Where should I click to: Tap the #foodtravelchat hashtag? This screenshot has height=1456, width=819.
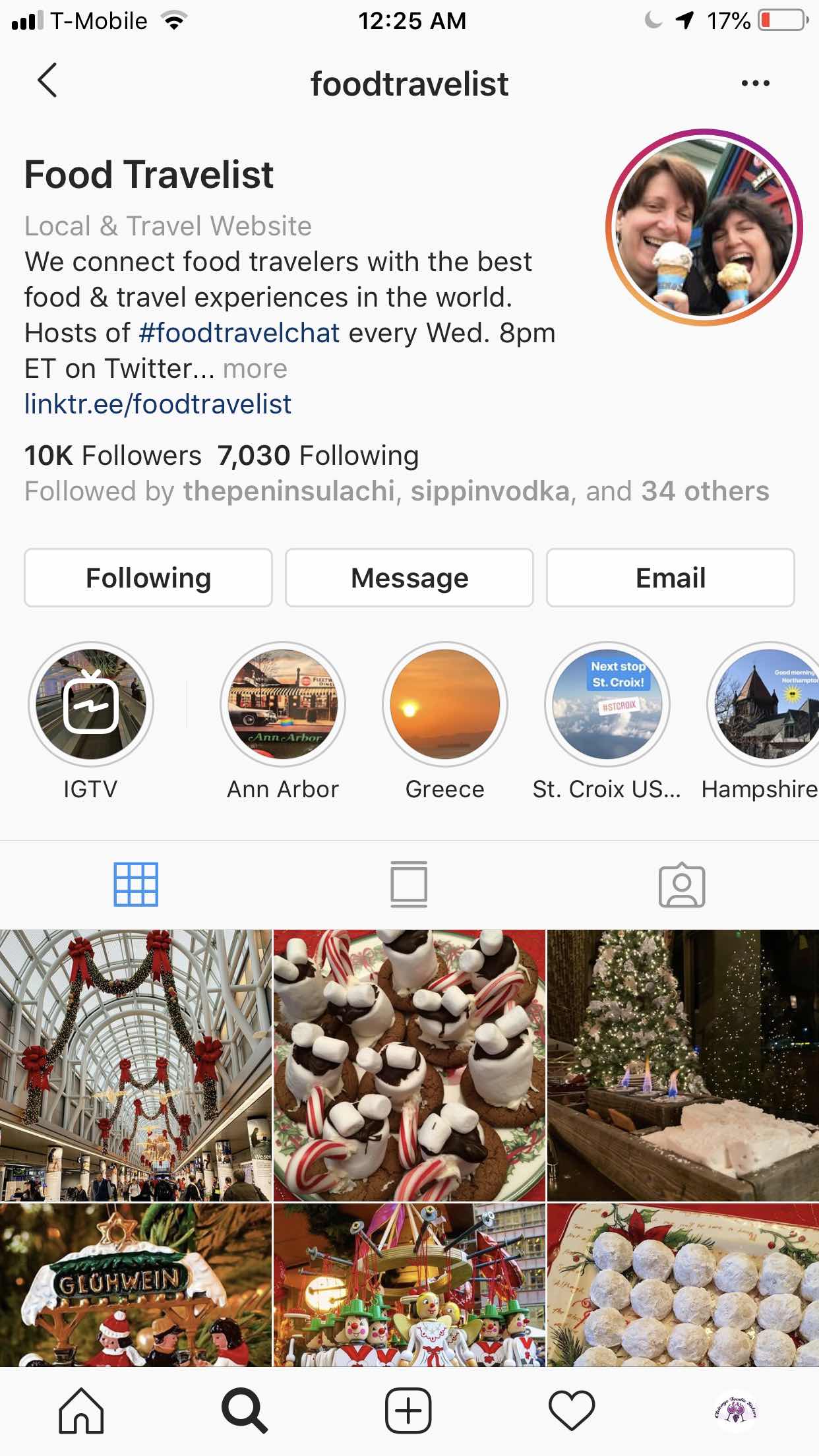[x=239, y=333]
